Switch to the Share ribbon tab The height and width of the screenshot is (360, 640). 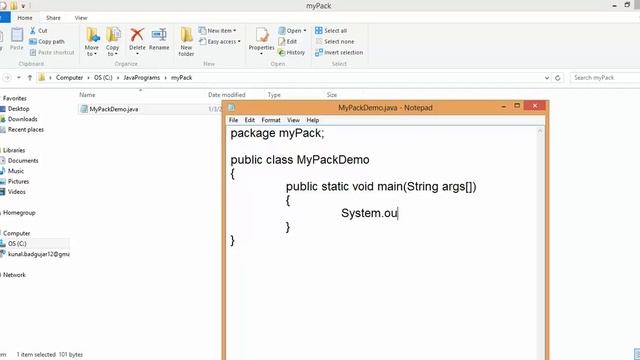click(x=53, y=18)
